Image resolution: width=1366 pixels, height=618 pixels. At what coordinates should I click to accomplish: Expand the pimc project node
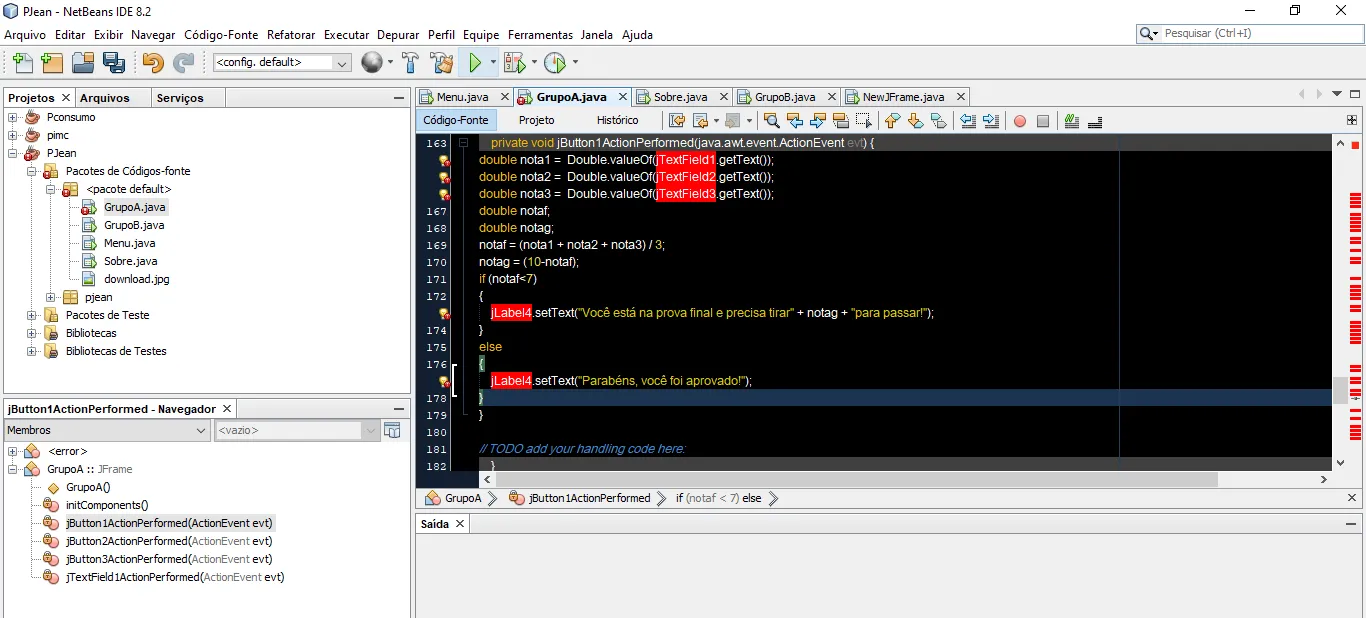pyautogui.click(x=13, y=135)
